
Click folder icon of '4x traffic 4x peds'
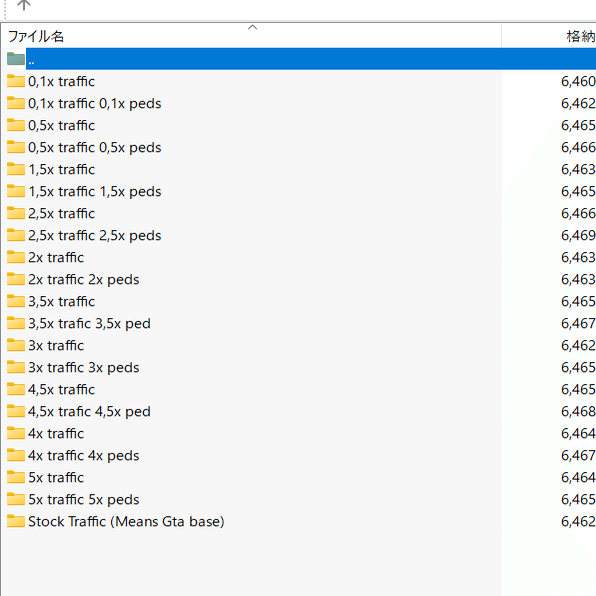(16, 455)
